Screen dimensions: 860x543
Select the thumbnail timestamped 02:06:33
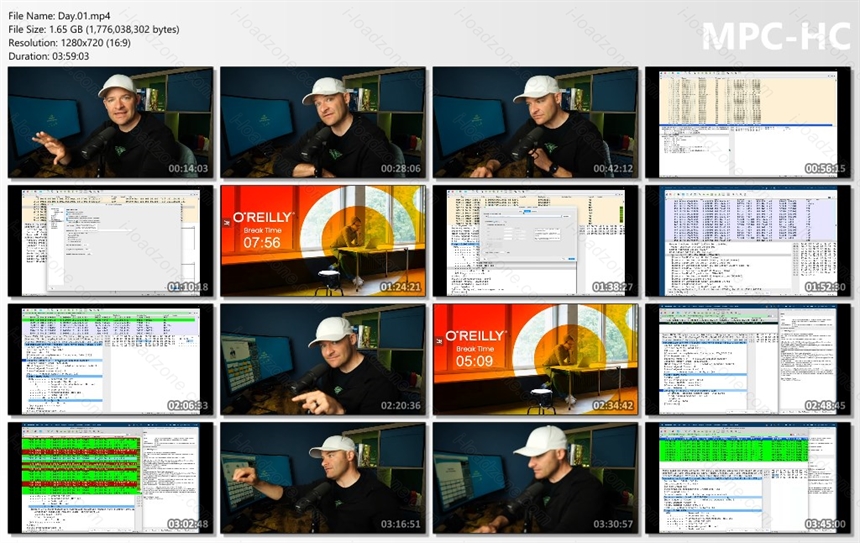[x=110, y=359]
